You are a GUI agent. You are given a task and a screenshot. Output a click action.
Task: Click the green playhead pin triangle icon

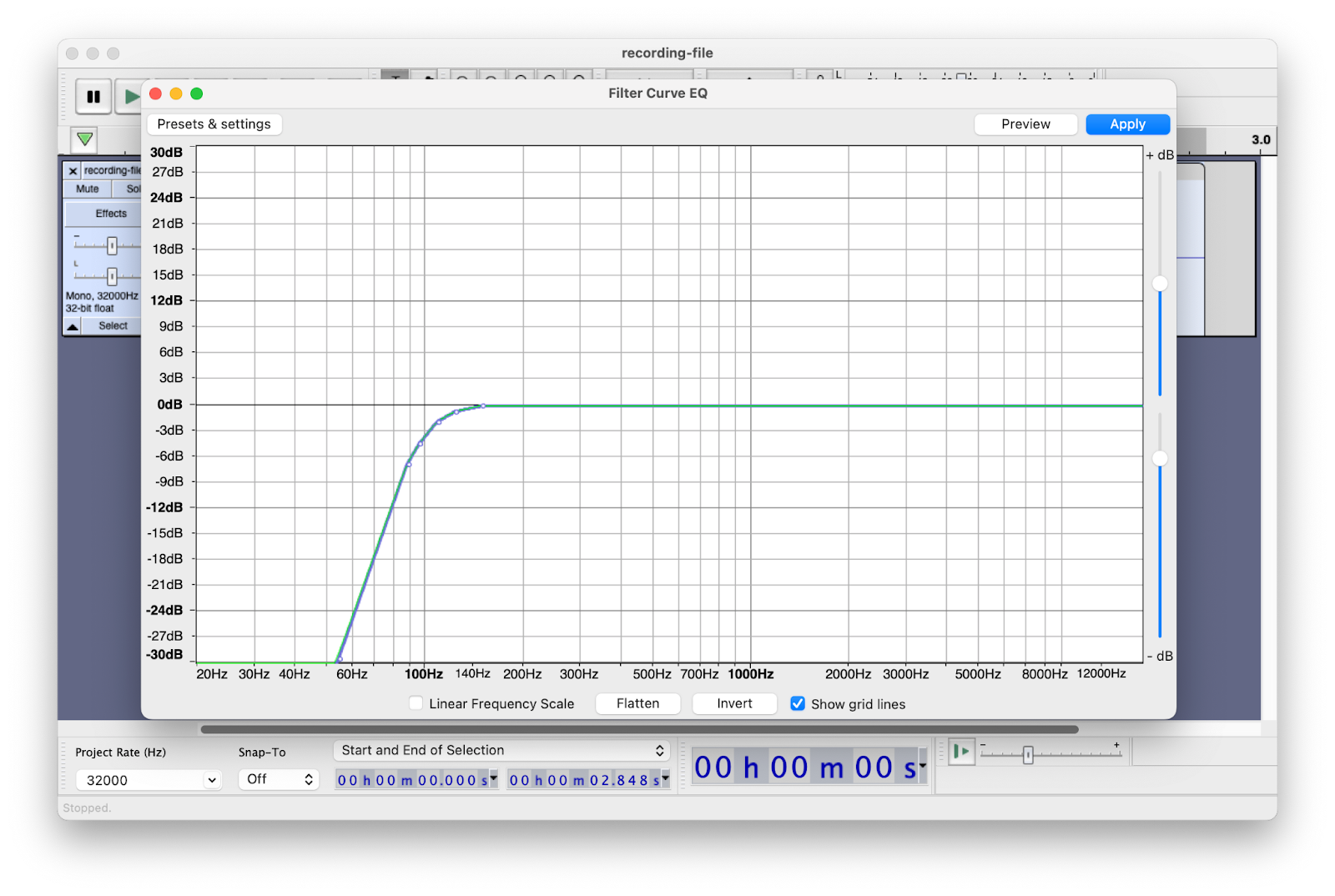click(84, 139)
